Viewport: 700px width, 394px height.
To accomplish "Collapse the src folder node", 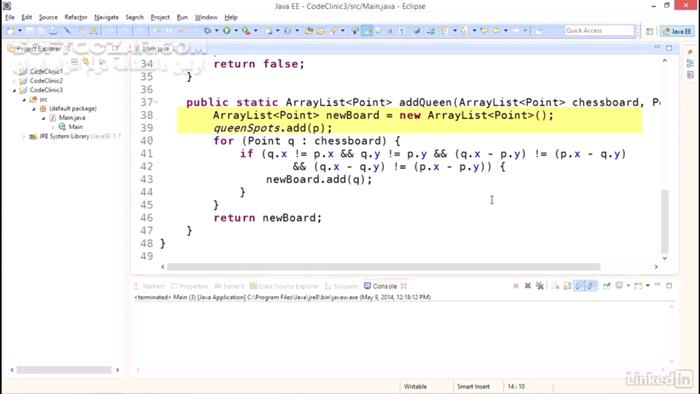I will coord(24,100).
